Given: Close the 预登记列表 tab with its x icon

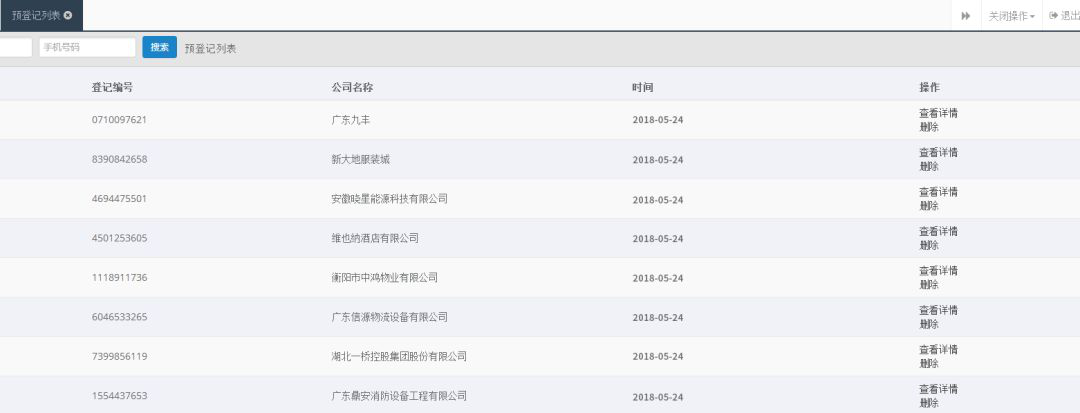Looking at the screenshot, I should pyautogui.click(x=68, y=15).
